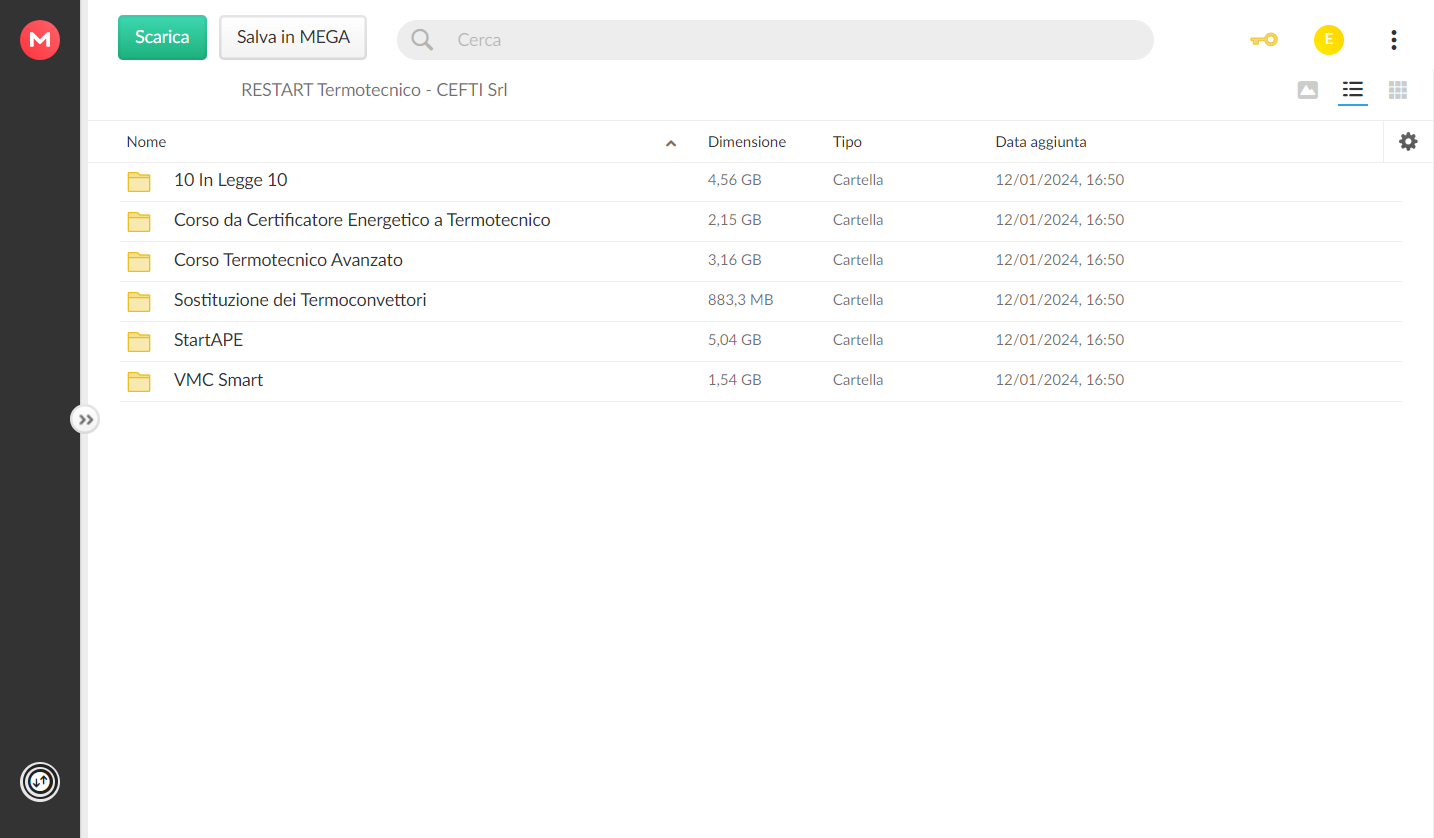The image size is (1434, 838).
Task: Click the Scarica download button
Action: coord(162,37)
